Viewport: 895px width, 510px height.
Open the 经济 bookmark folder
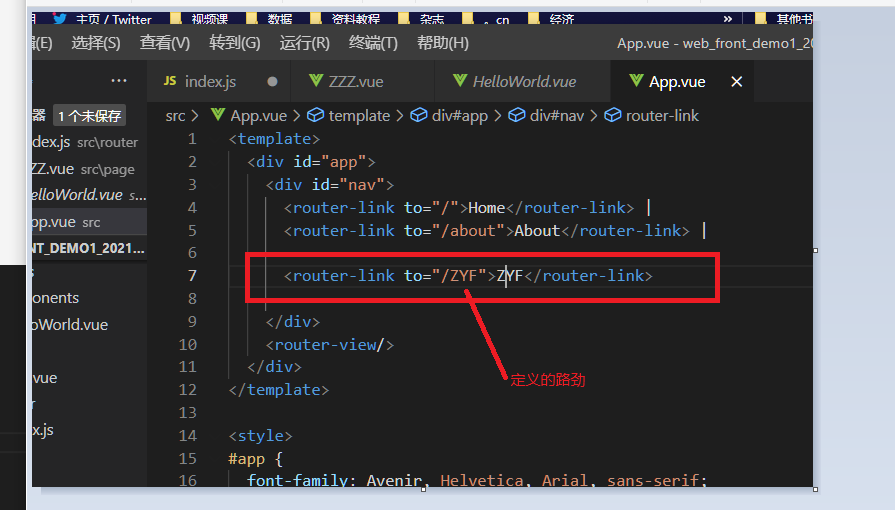pyautogui.click(x=553, y=19)
